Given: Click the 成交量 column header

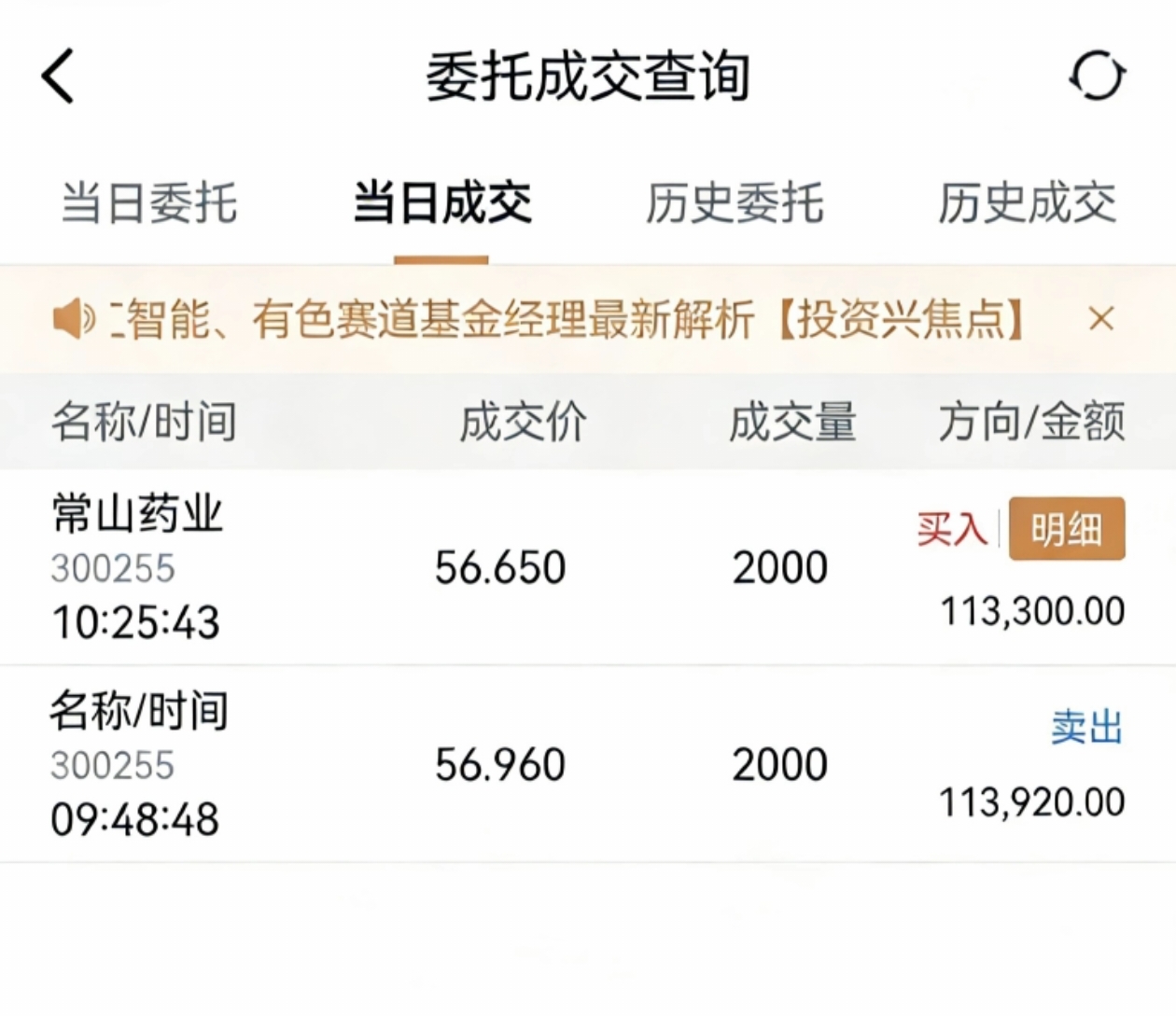Looking at the screenshot, I should pyautogui.click(x=791, y=422).
